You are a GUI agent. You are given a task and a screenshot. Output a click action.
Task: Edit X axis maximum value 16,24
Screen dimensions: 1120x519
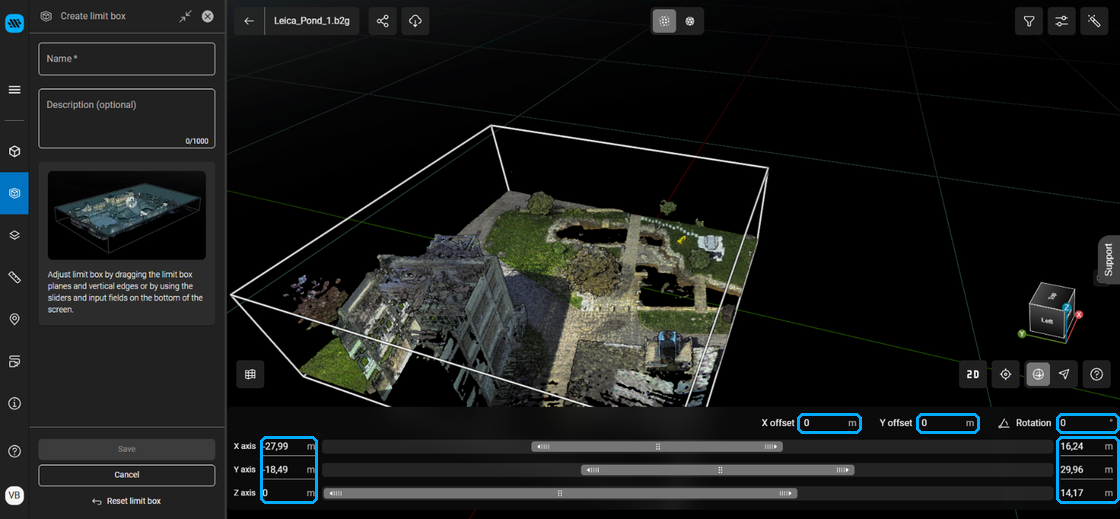(1087, 446)
